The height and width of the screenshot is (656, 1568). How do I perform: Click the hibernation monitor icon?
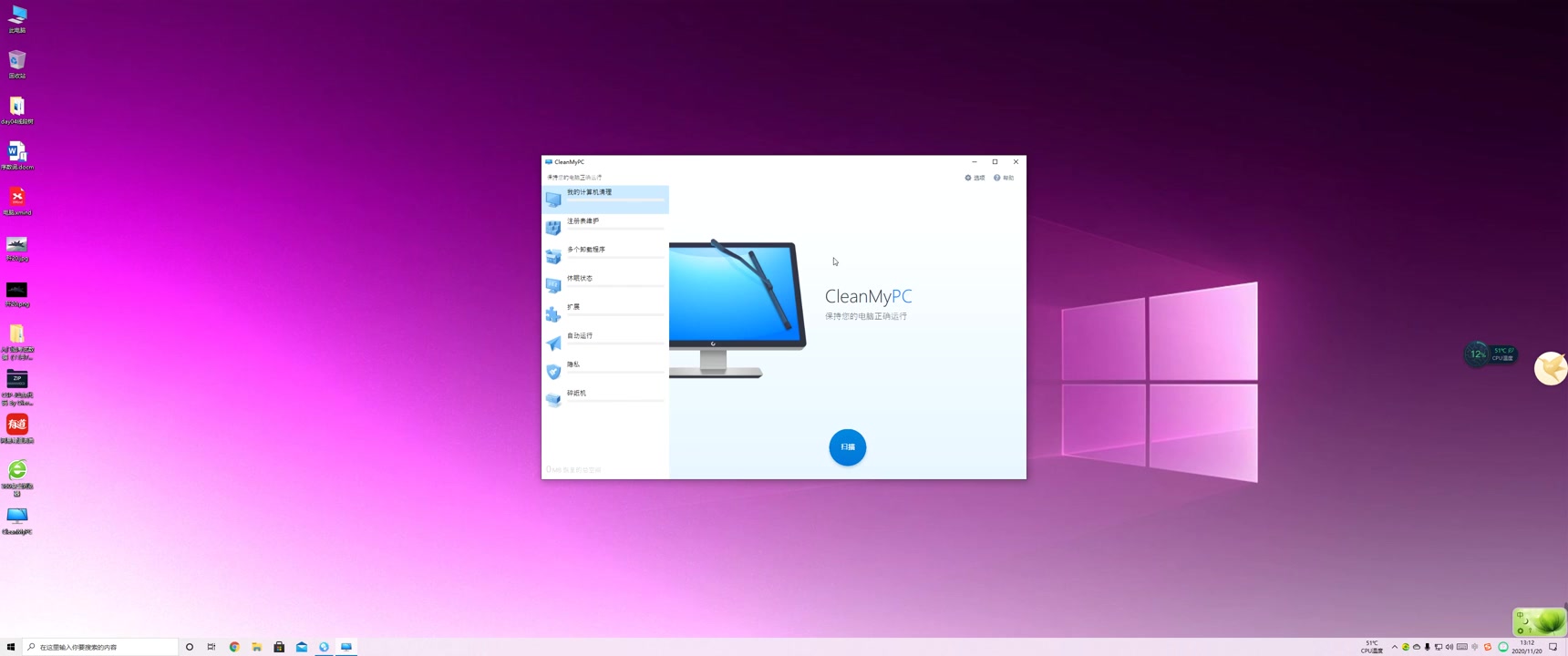pos(553,285)
